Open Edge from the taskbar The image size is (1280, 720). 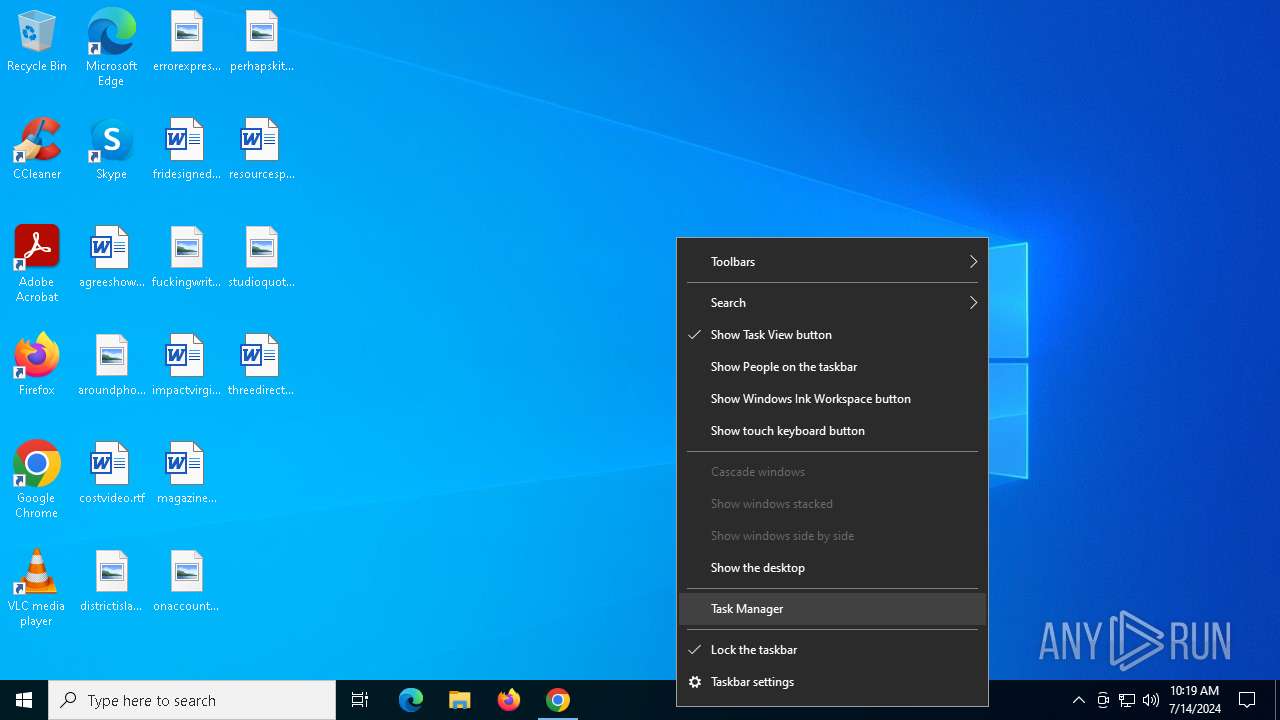(x=411, y=700)
